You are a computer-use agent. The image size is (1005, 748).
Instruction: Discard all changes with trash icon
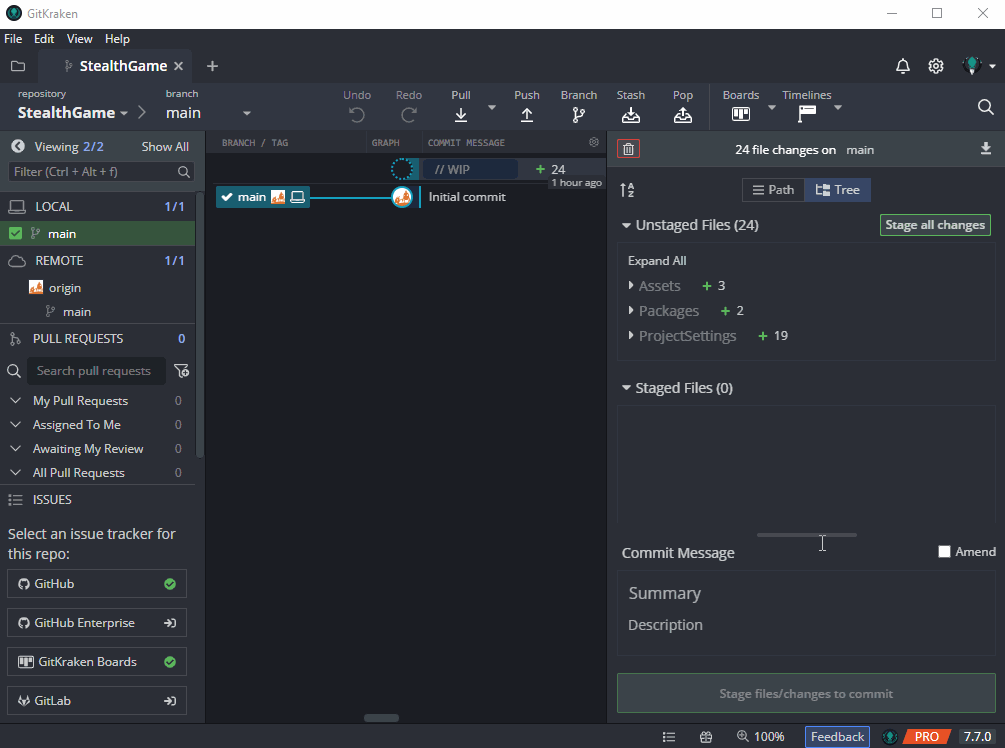(629, 149)
